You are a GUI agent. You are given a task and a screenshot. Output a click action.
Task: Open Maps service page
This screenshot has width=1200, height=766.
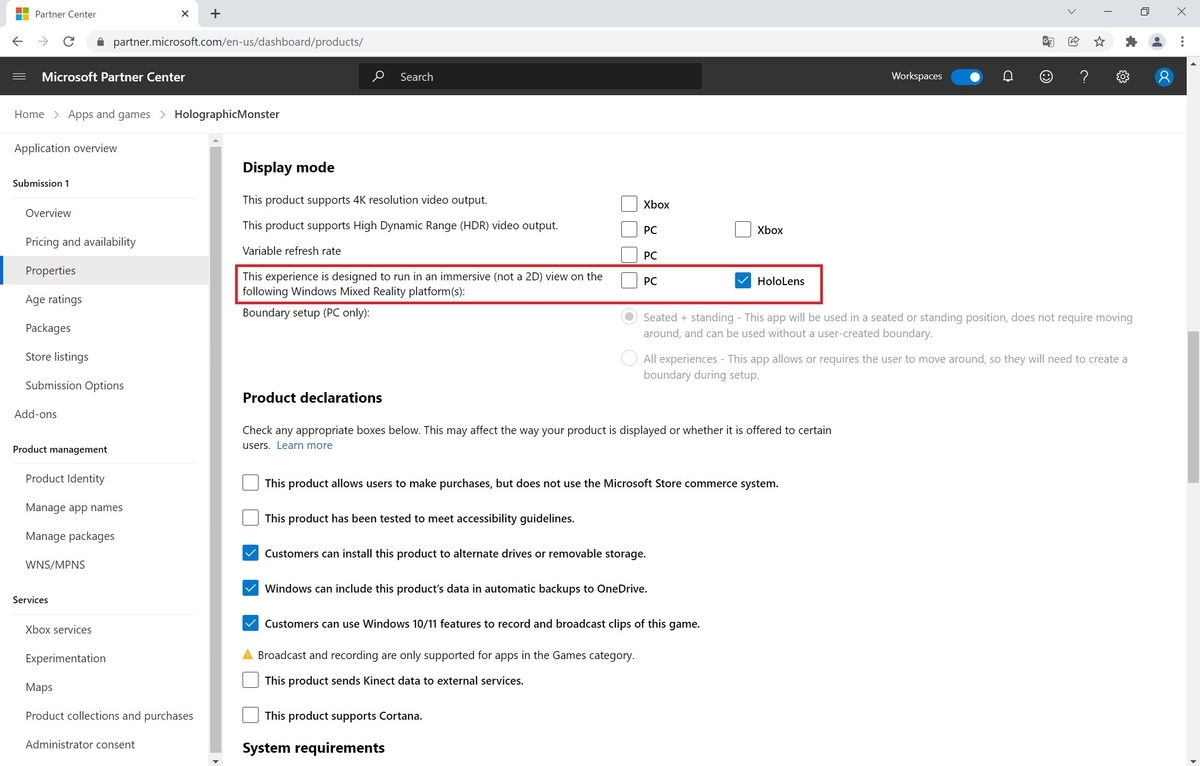[39, 688]
